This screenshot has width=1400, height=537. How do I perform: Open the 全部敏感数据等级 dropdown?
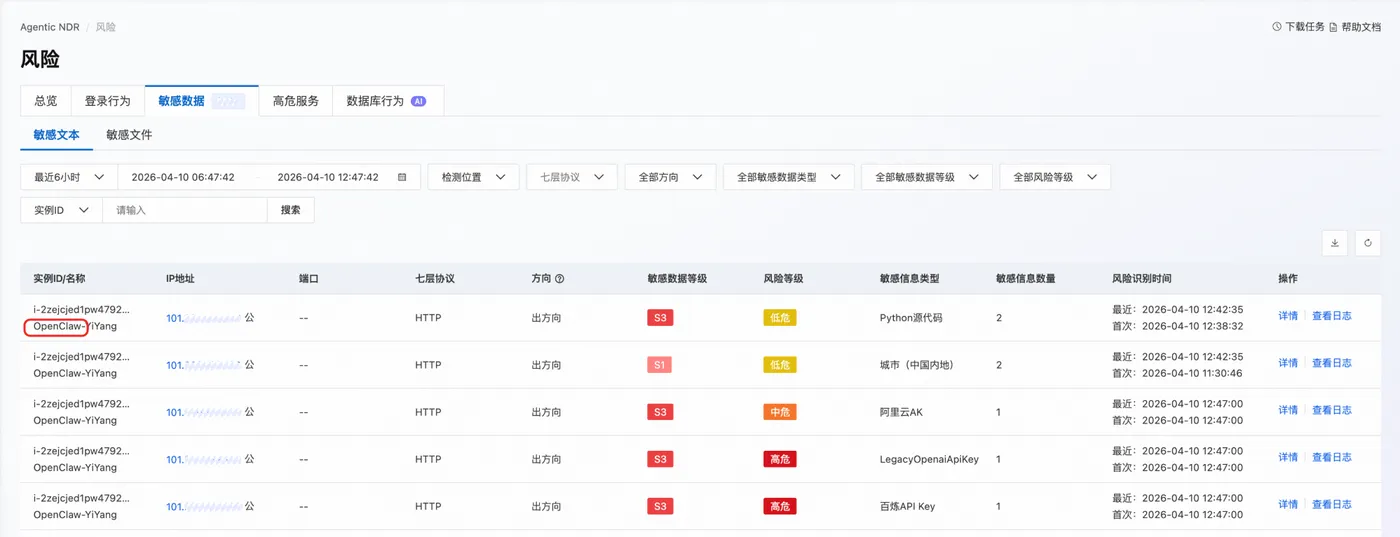pos(926,177)
